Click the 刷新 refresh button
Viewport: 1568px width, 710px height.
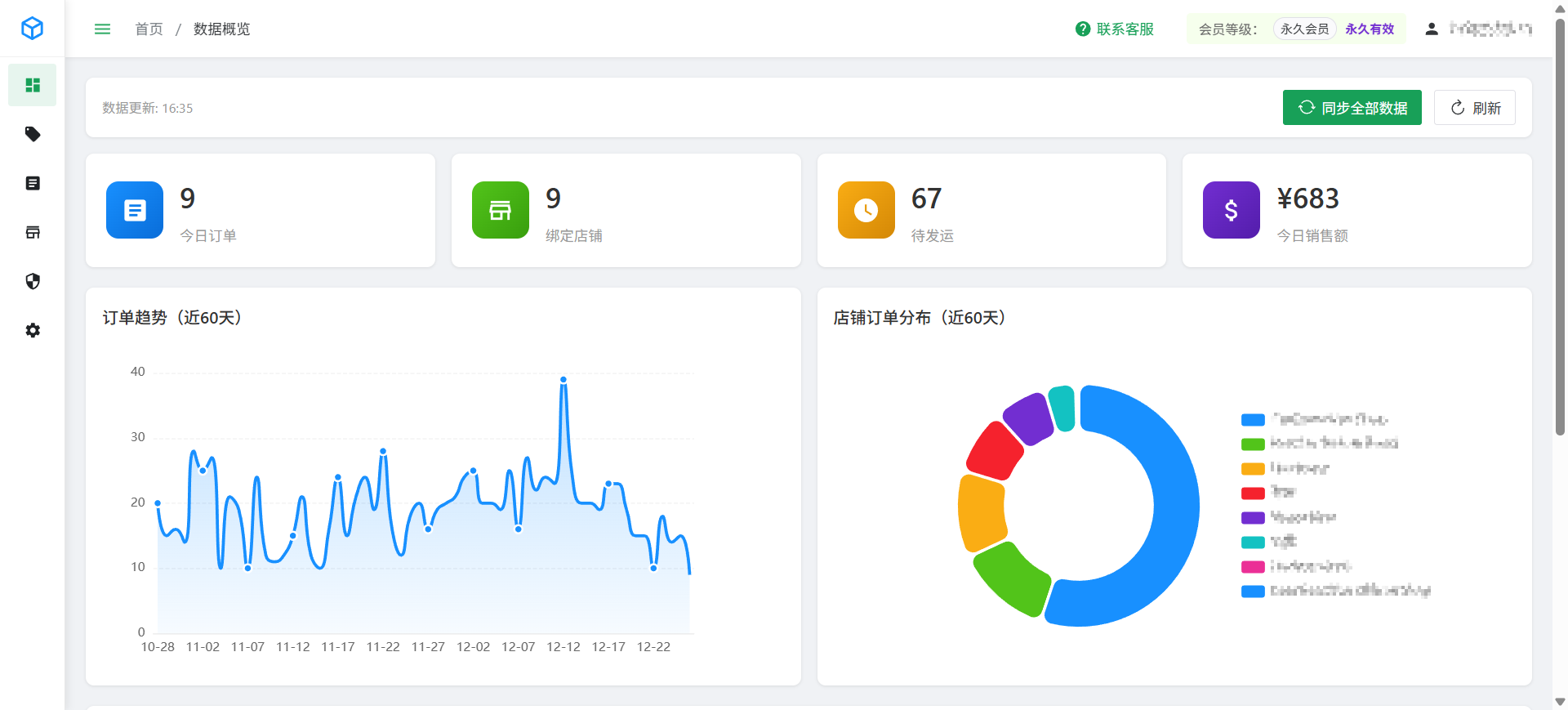pyautogui.click(x=1475, y=108)
